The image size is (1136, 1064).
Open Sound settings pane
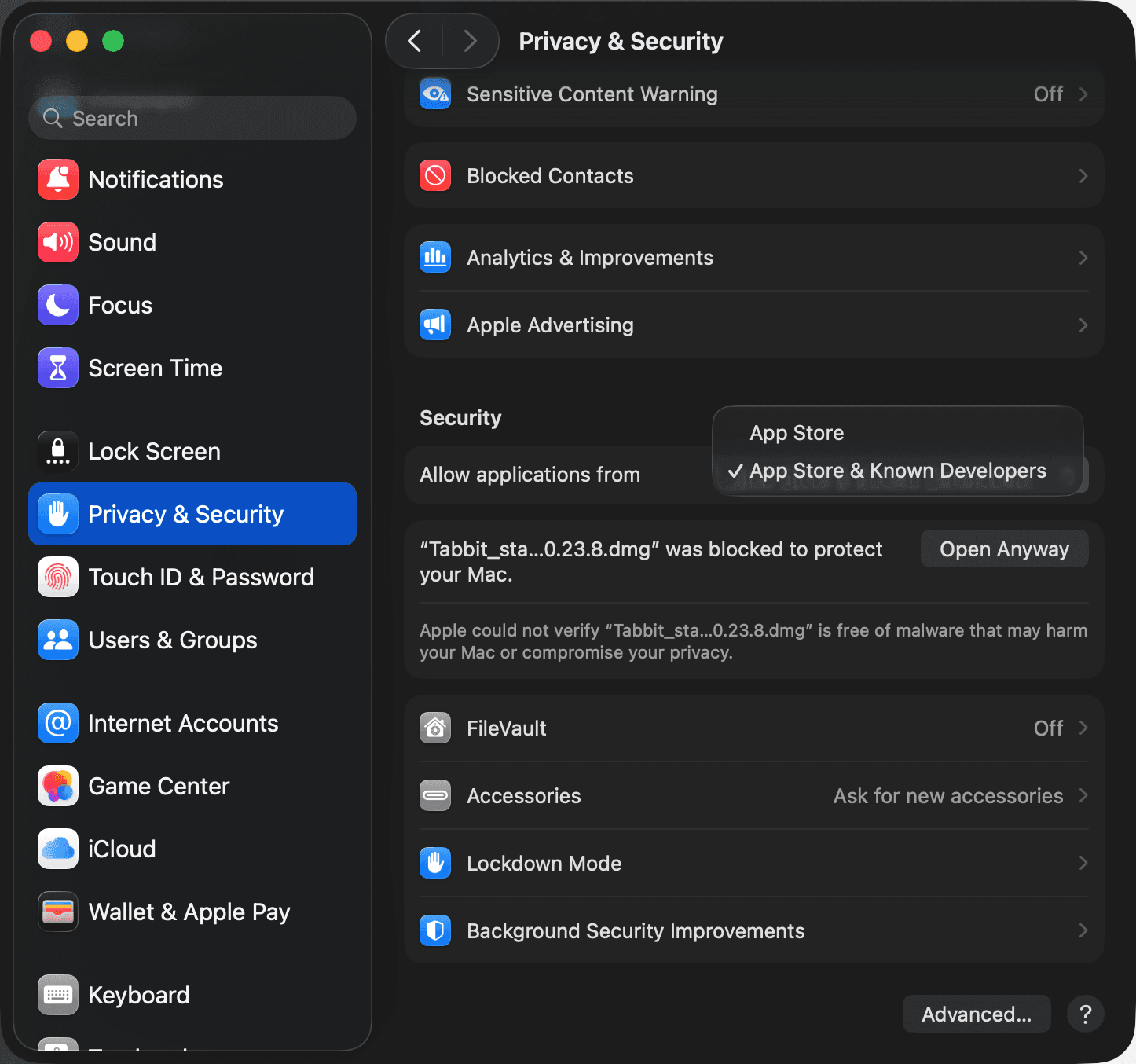pos(192,242)
